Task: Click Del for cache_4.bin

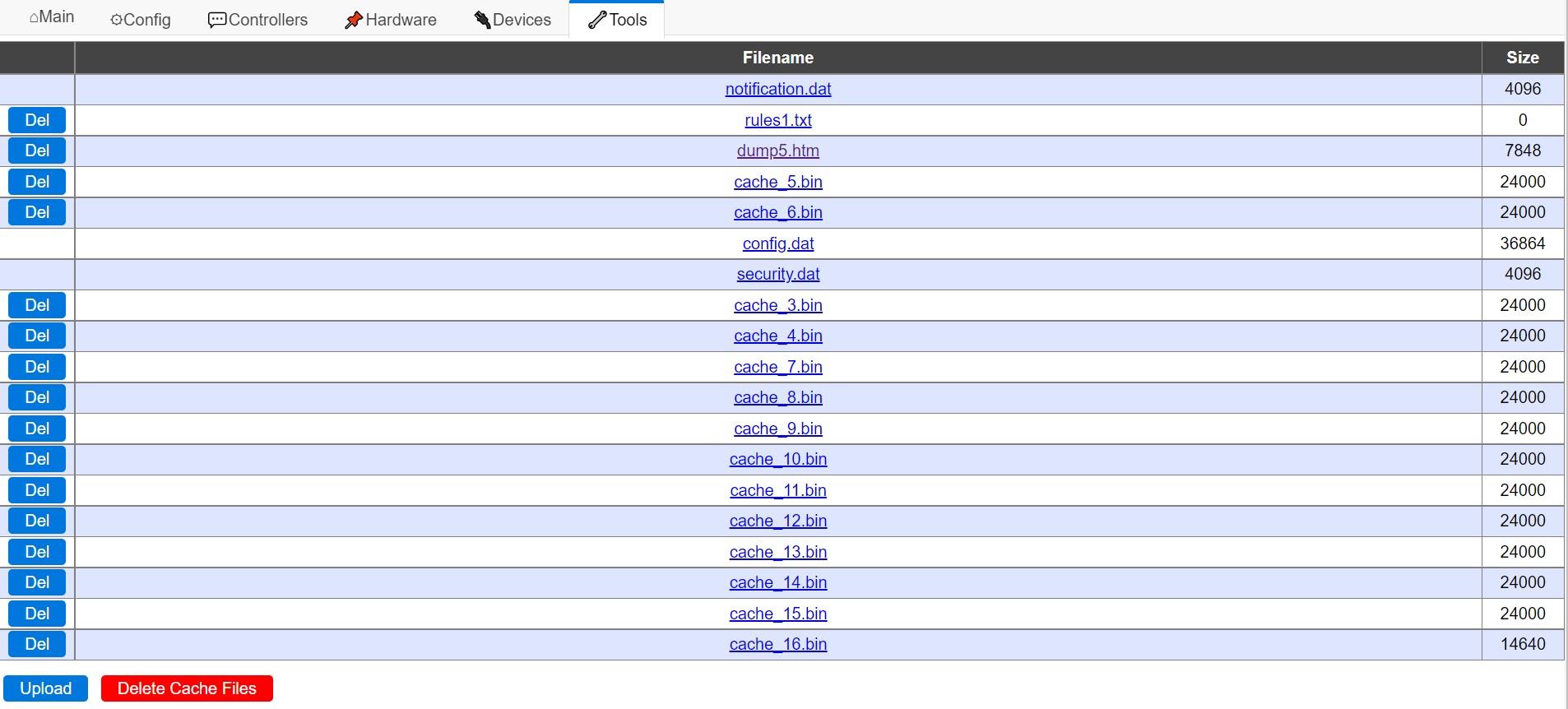Action: 37,336
